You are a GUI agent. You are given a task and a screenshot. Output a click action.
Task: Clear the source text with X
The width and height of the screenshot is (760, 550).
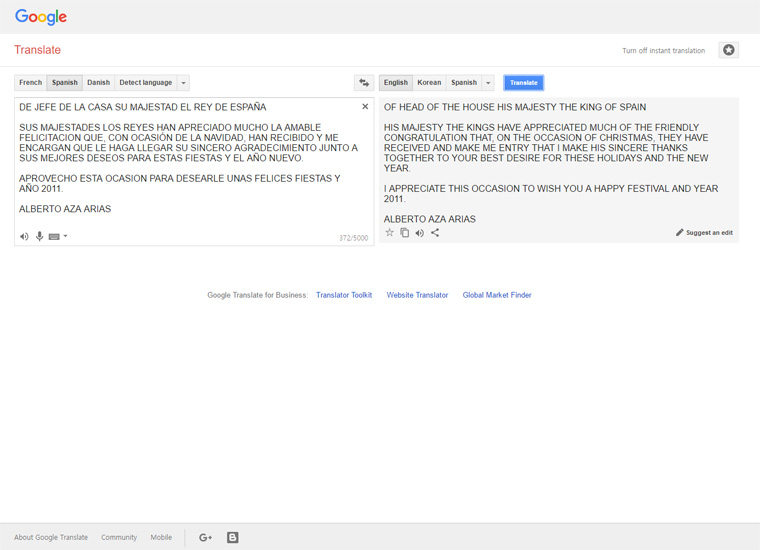365,107
